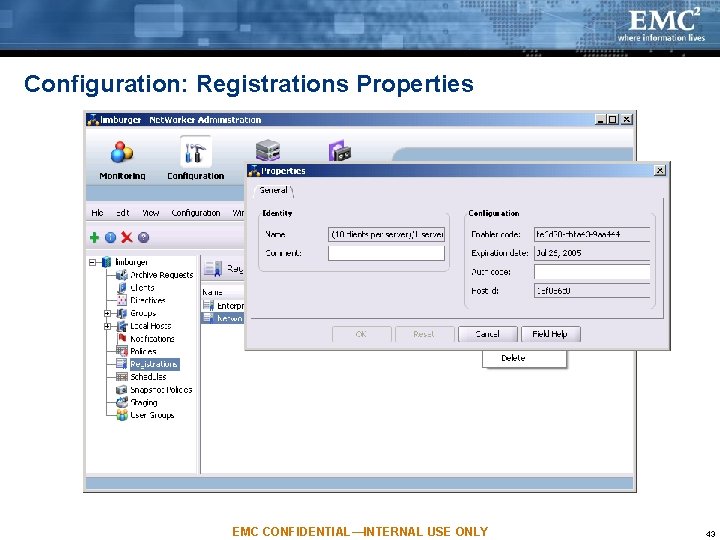Select the highlighted Network row in list
The height and width of the screenshot is (540, 720).
click(x=222, y=318)
